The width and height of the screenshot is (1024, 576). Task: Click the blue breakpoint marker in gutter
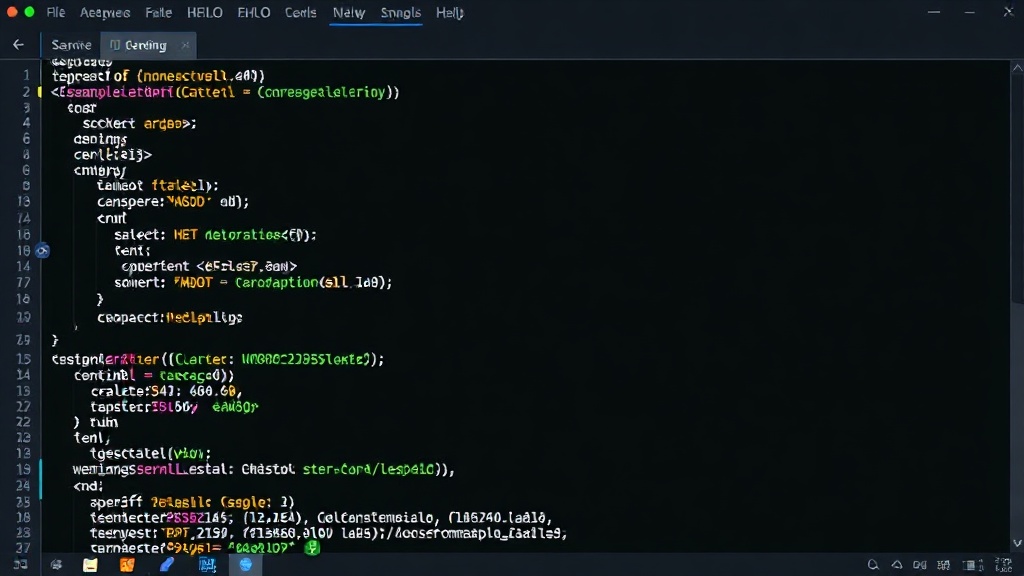[x=42, y=251]
